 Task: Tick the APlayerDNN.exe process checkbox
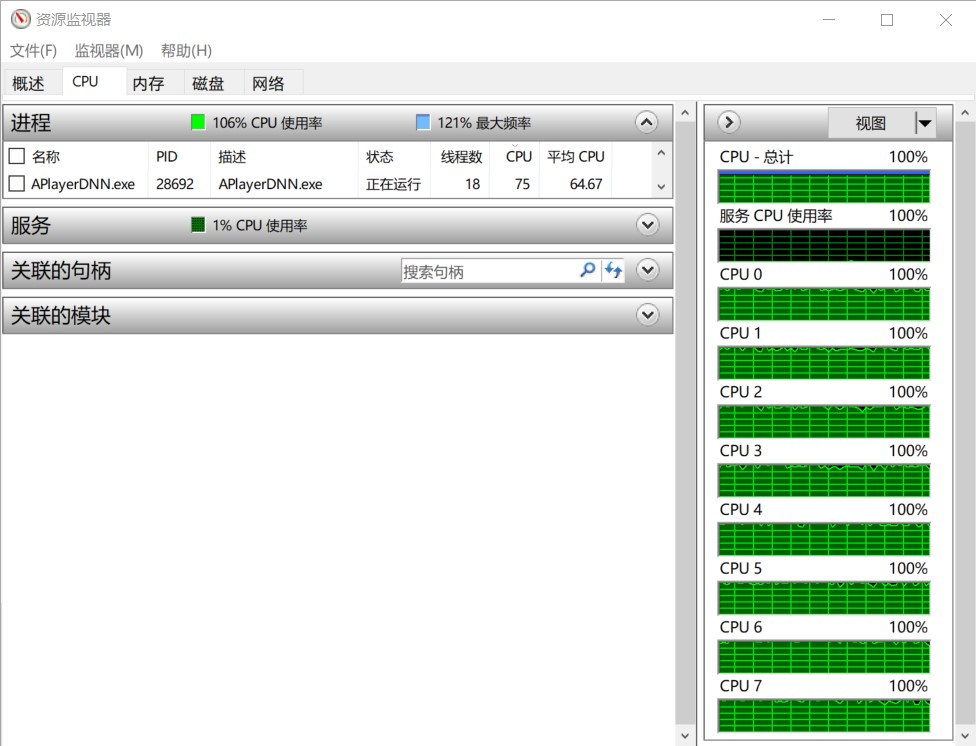(x=16, y=184)
